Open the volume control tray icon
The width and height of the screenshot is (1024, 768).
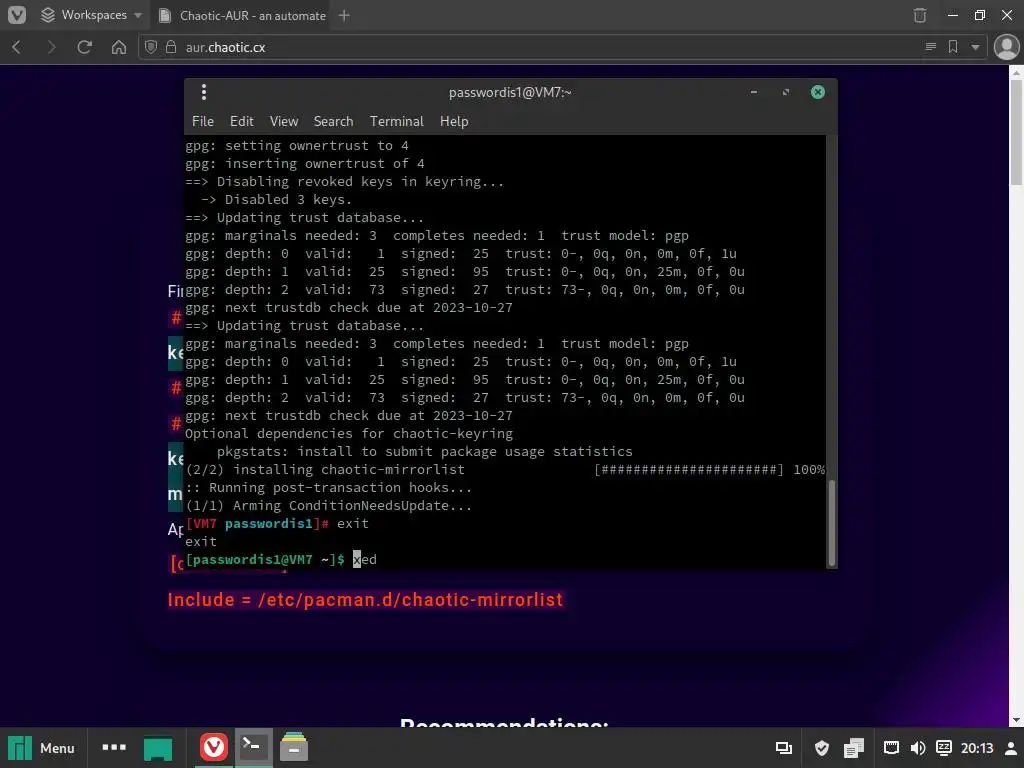tap(918, 748)
